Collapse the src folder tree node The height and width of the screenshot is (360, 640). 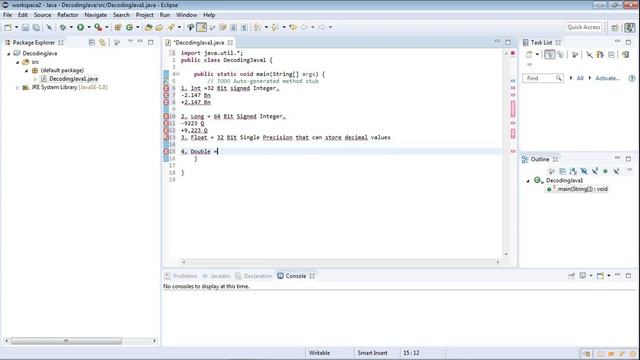[18, 62]
